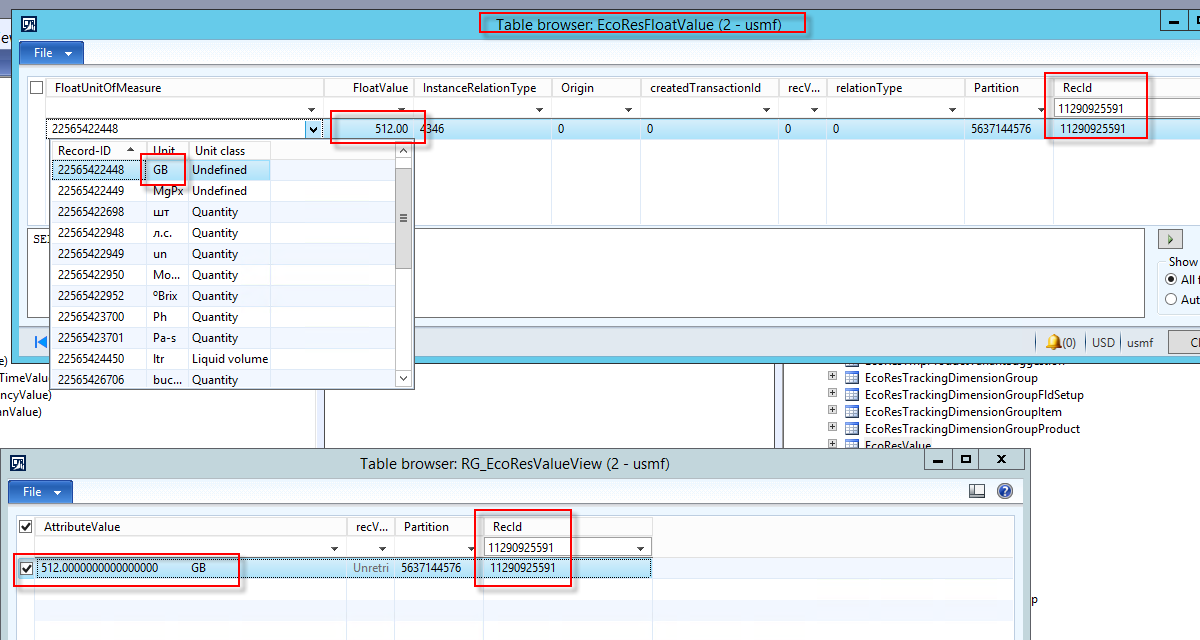Jump to first record using navigation arrow
Screen dimensions: 1200x640
pyautogui.click(x=41, y=342)
